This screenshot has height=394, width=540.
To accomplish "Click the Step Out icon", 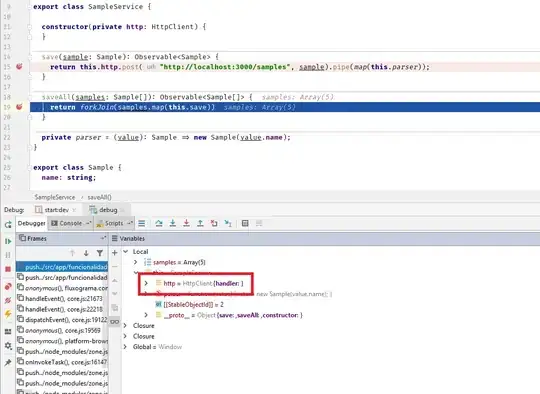I will (200, 223).
